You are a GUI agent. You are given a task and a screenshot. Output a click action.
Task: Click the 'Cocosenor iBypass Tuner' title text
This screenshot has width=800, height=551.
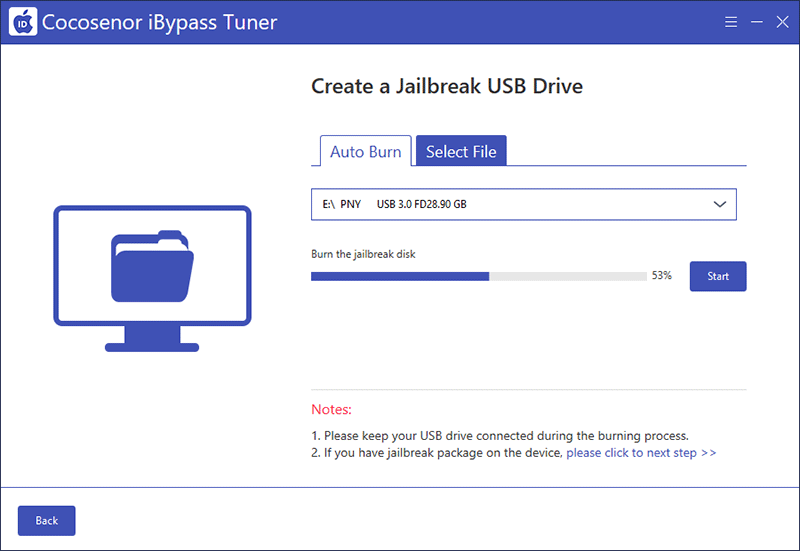159,22
